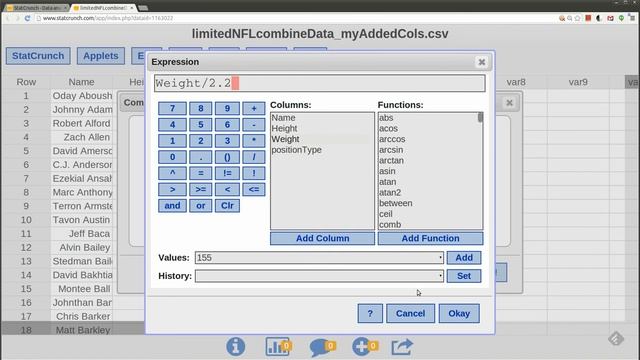Confirm the expression with Okay

459,313
